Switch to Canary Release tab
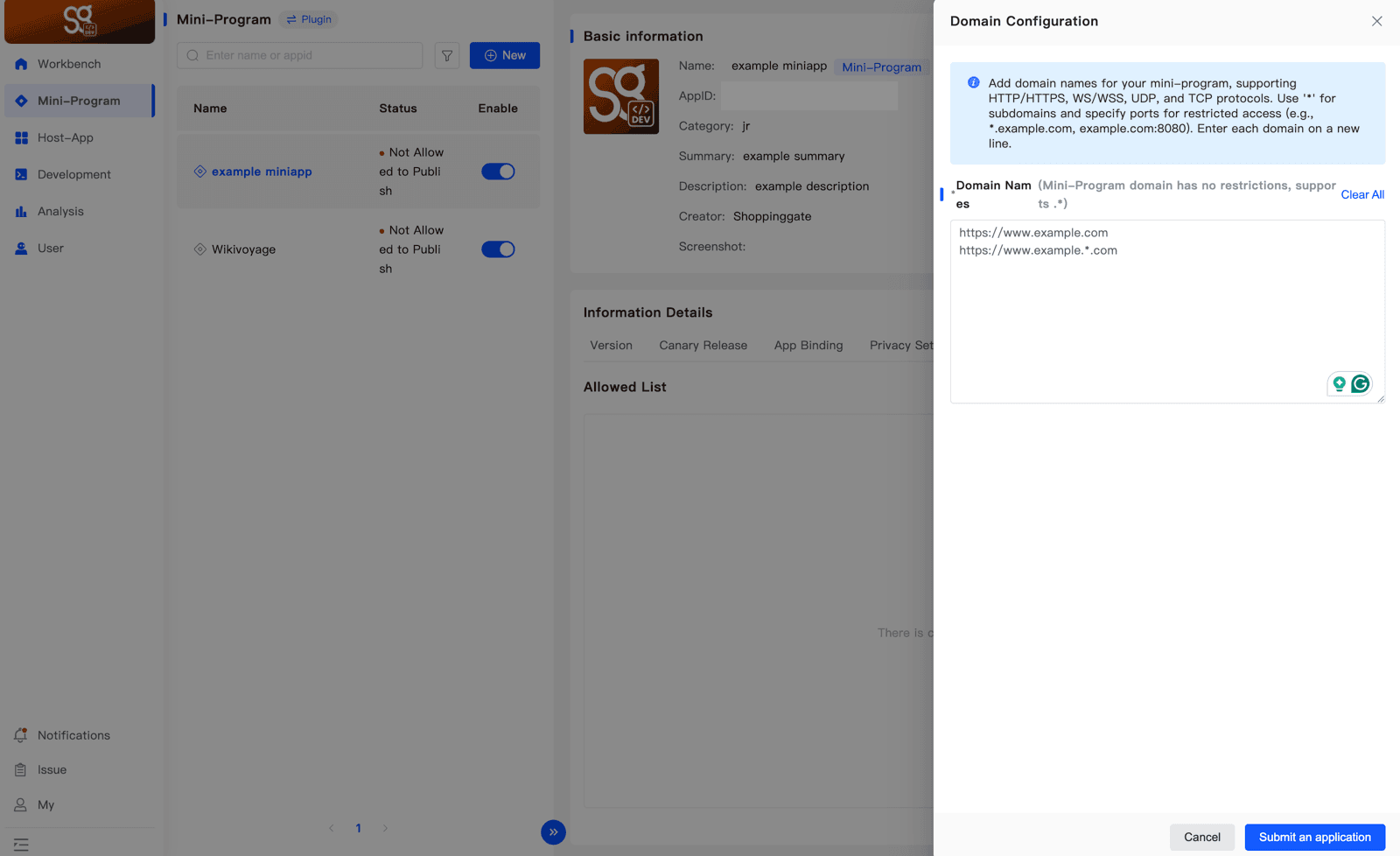The height and width of the screenshot is (856, 1400). click(703, 345)
